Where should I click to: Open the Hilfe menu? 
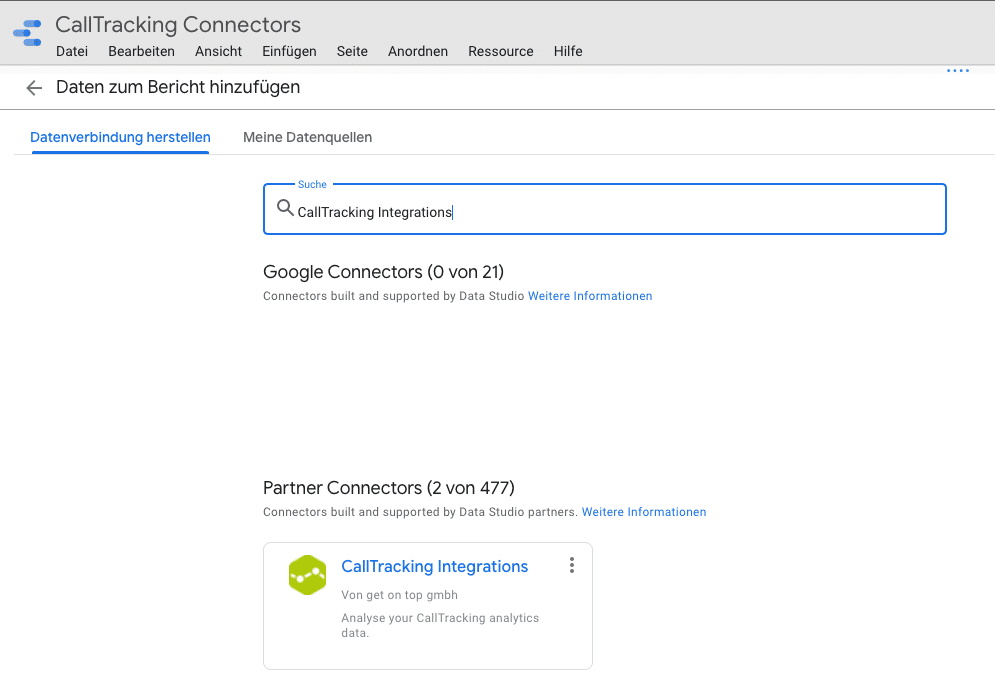coord(568,51)
